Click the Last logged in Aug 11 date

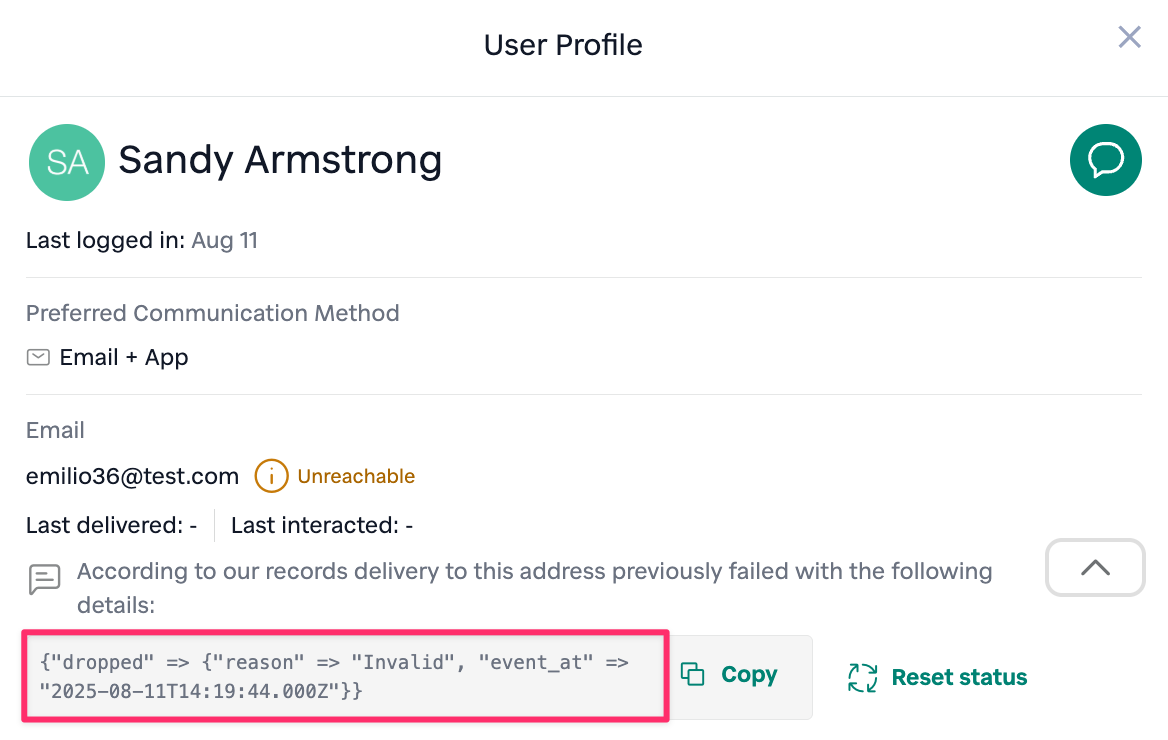click(x=225, y=240)
